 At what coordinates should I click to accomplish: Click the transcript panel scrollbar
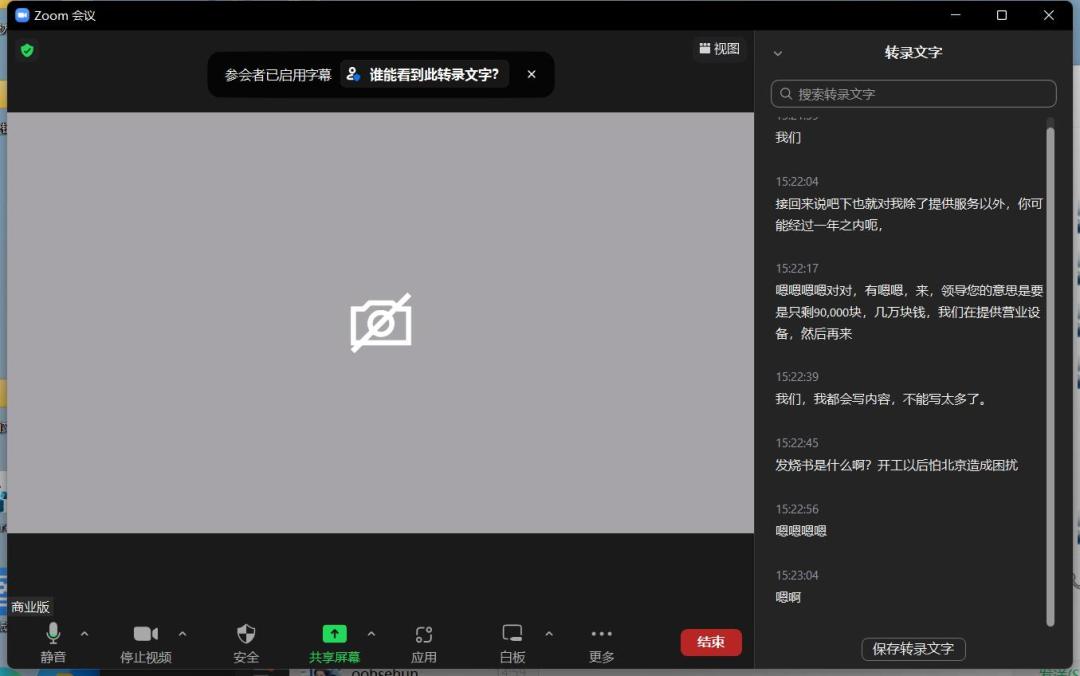pyautogui.click(x=1050, y=376)
